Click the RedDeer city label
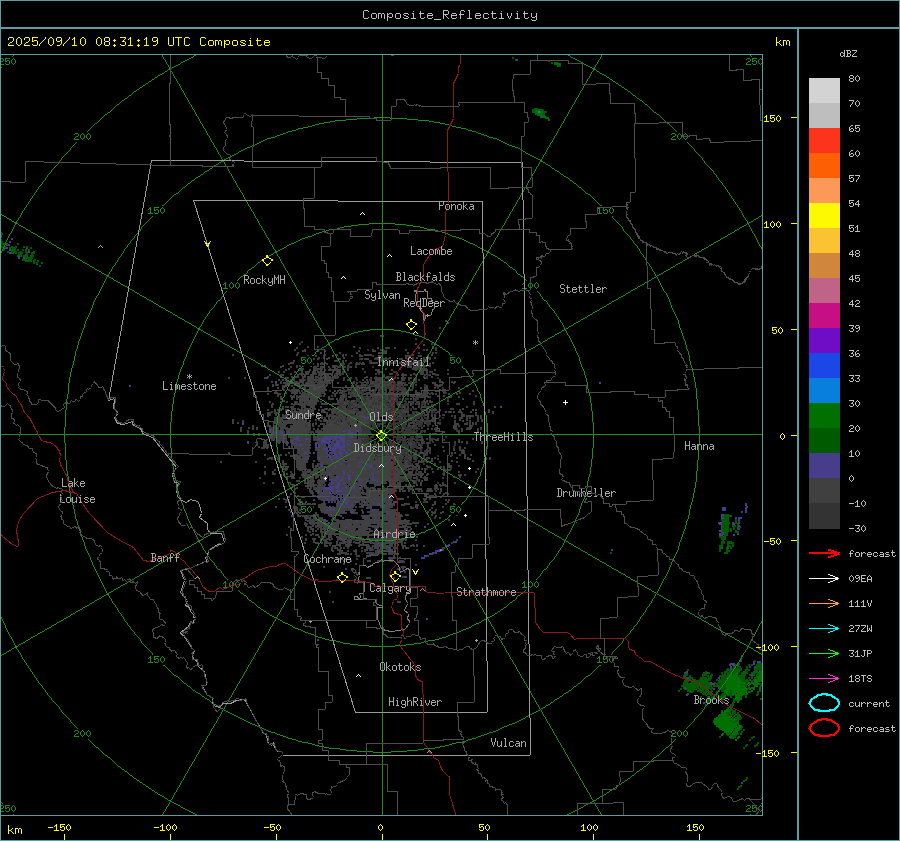 pos(424,303)
